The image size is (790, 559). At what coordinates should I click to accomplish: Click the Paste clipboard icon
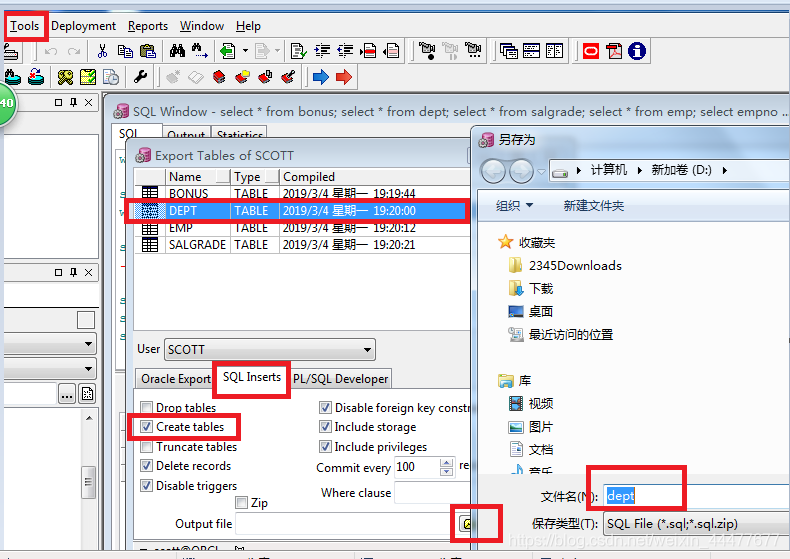point(148,51)
